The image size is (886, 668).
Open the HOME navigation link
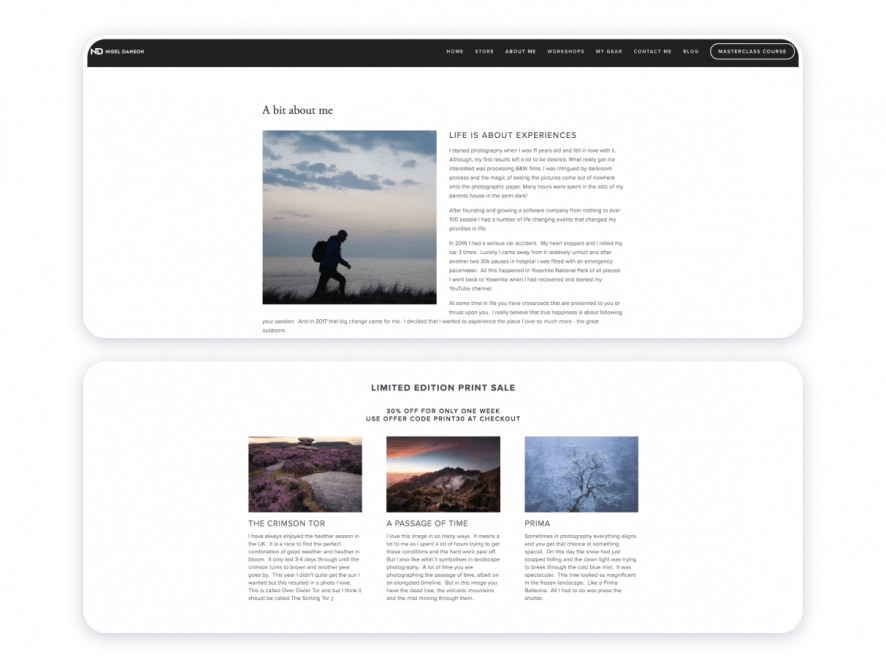click(453, 52)
